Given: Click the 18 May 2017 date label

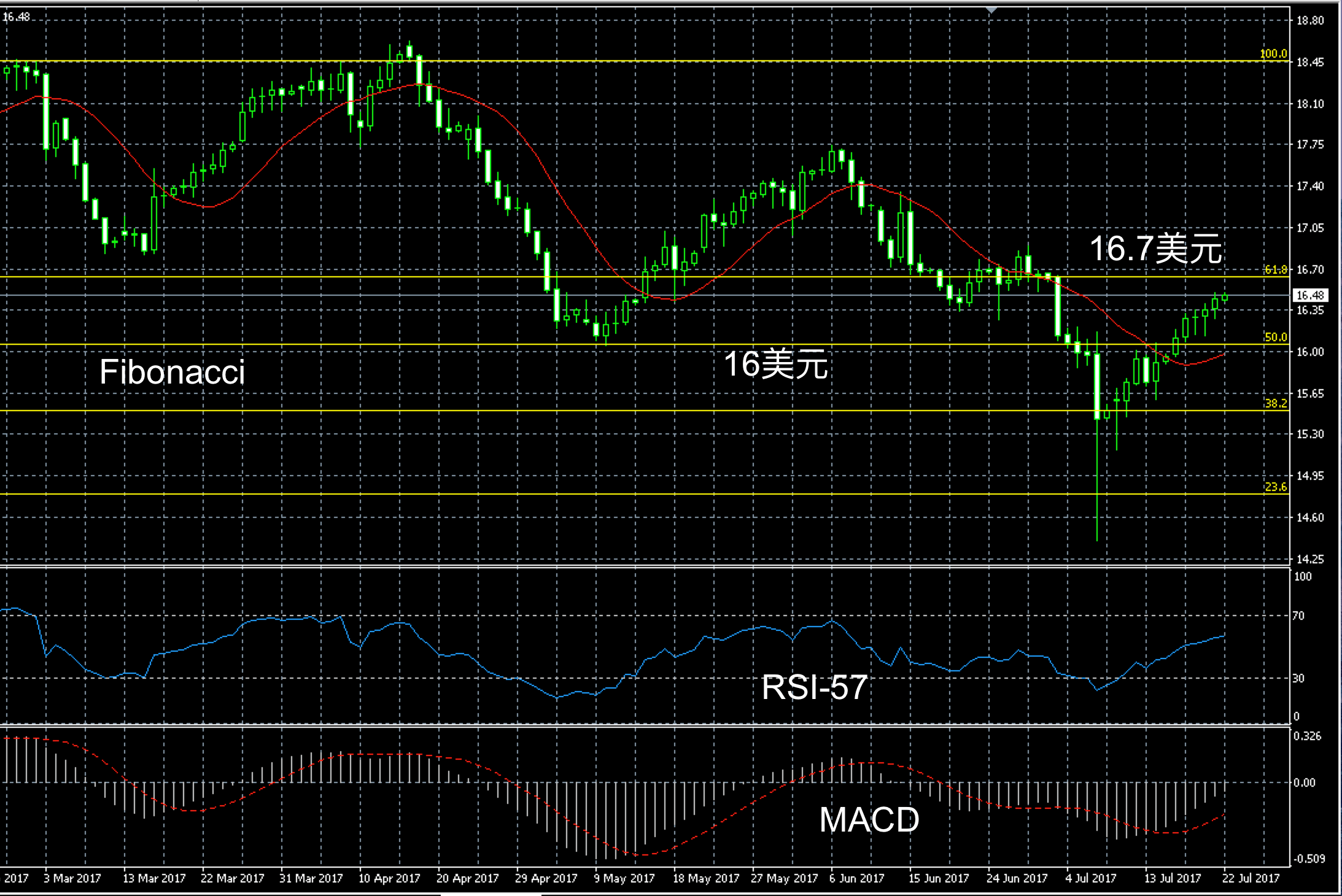Looking at the screenshot, I should pos(706,878).
